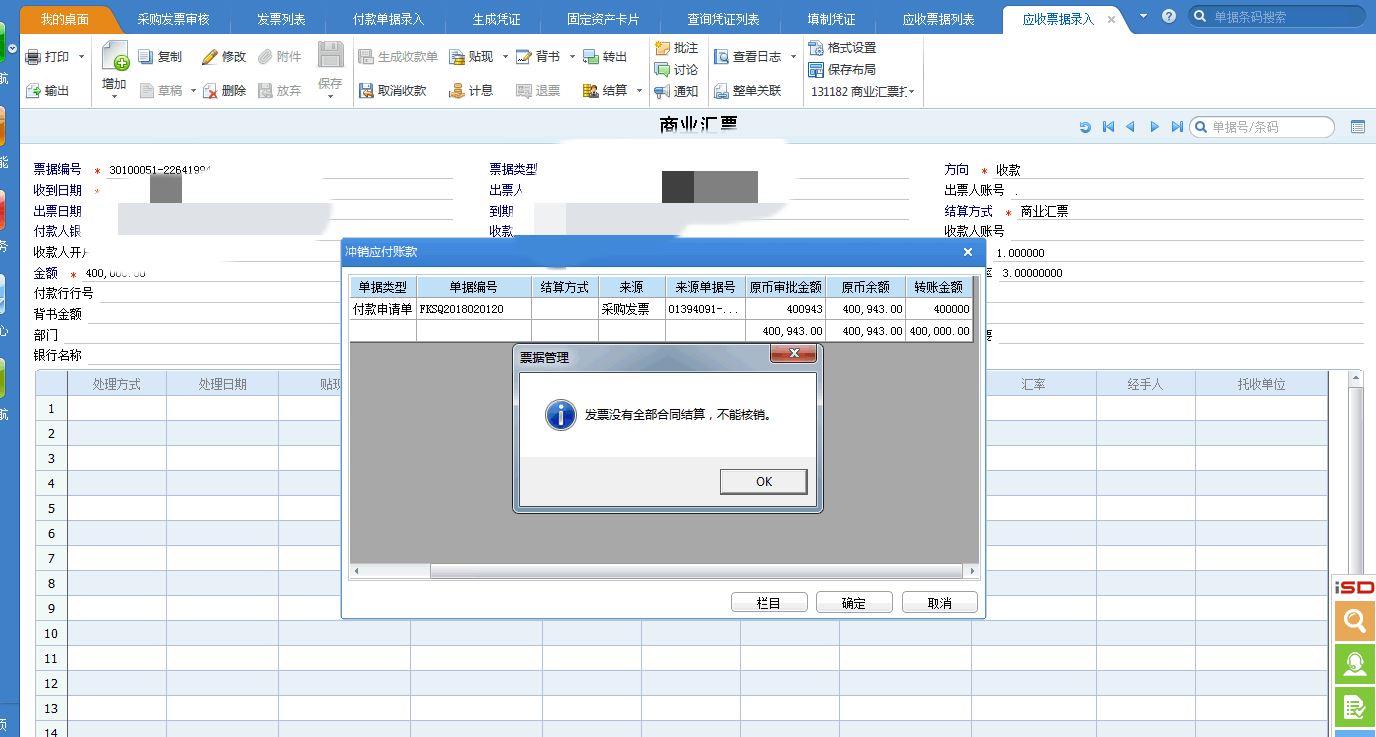
Task: Switch to 发票列表 tab
Action: (x=281, y=19)
